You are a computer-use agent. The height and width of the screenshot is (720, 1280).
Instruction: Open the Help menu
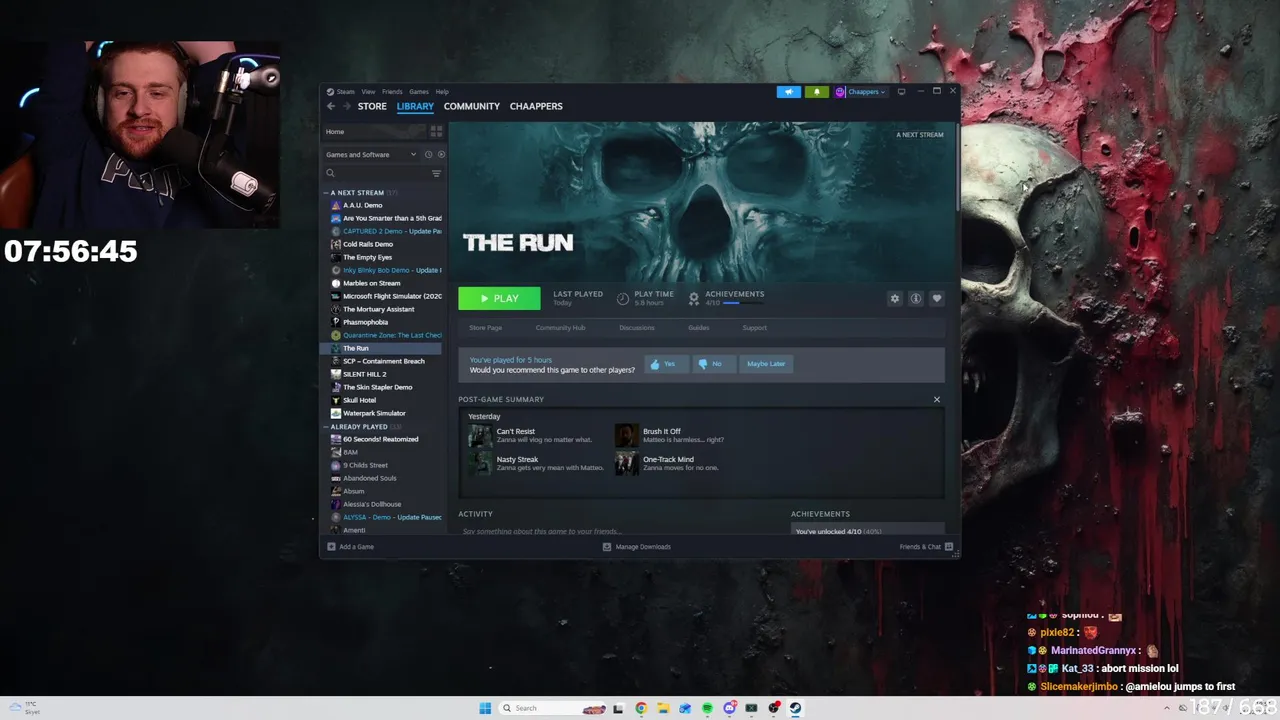tap(442, 92)
